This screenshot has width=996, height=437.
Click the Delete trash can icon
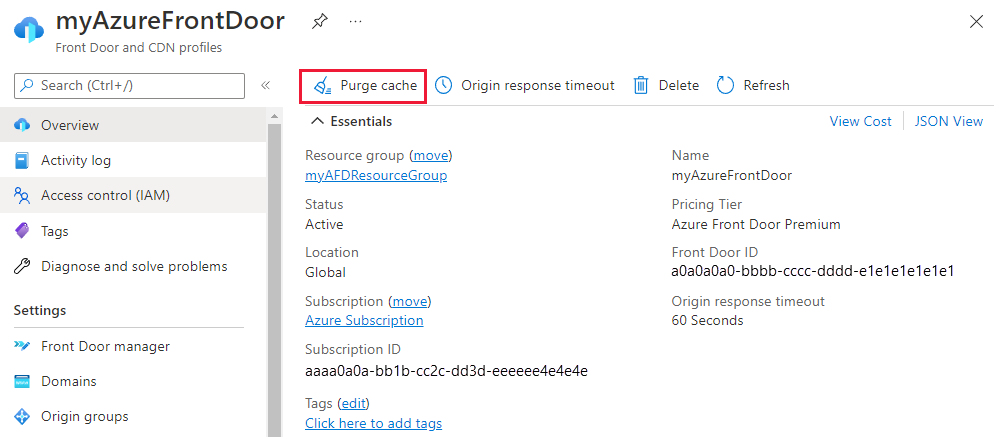pyautogui.click(x=641, y=86)
